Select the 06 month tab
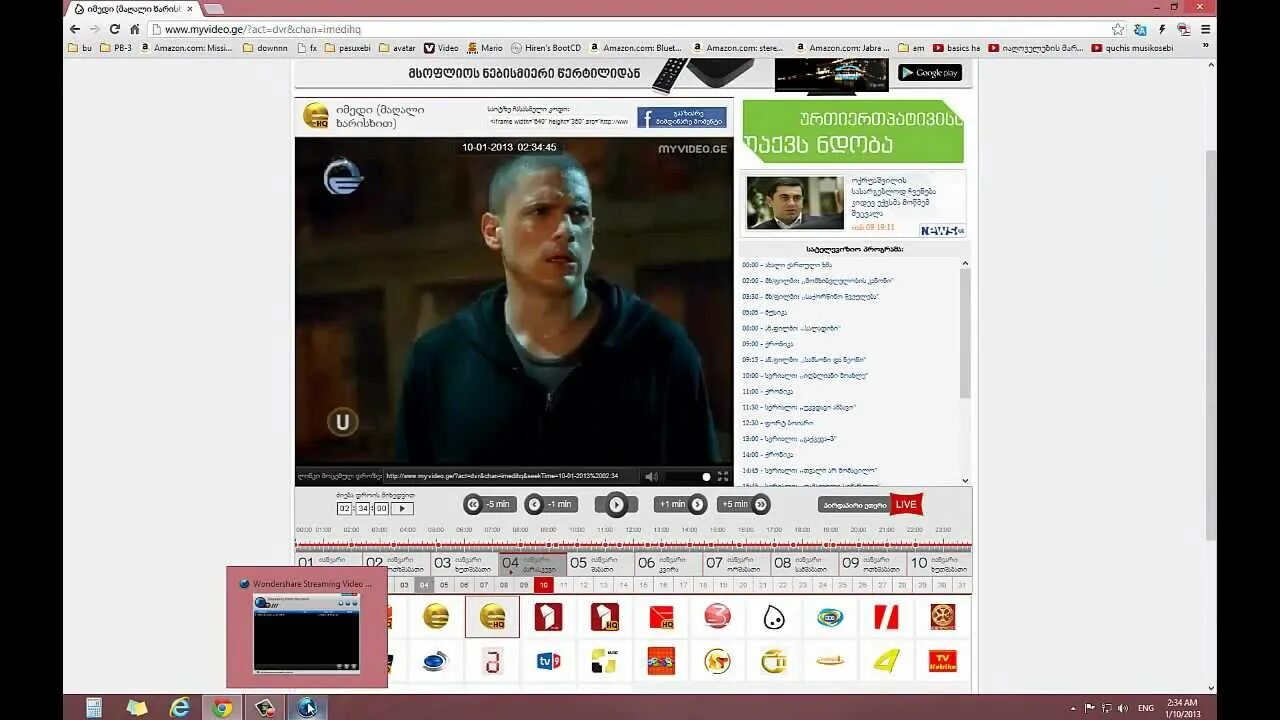 point(669,563)
